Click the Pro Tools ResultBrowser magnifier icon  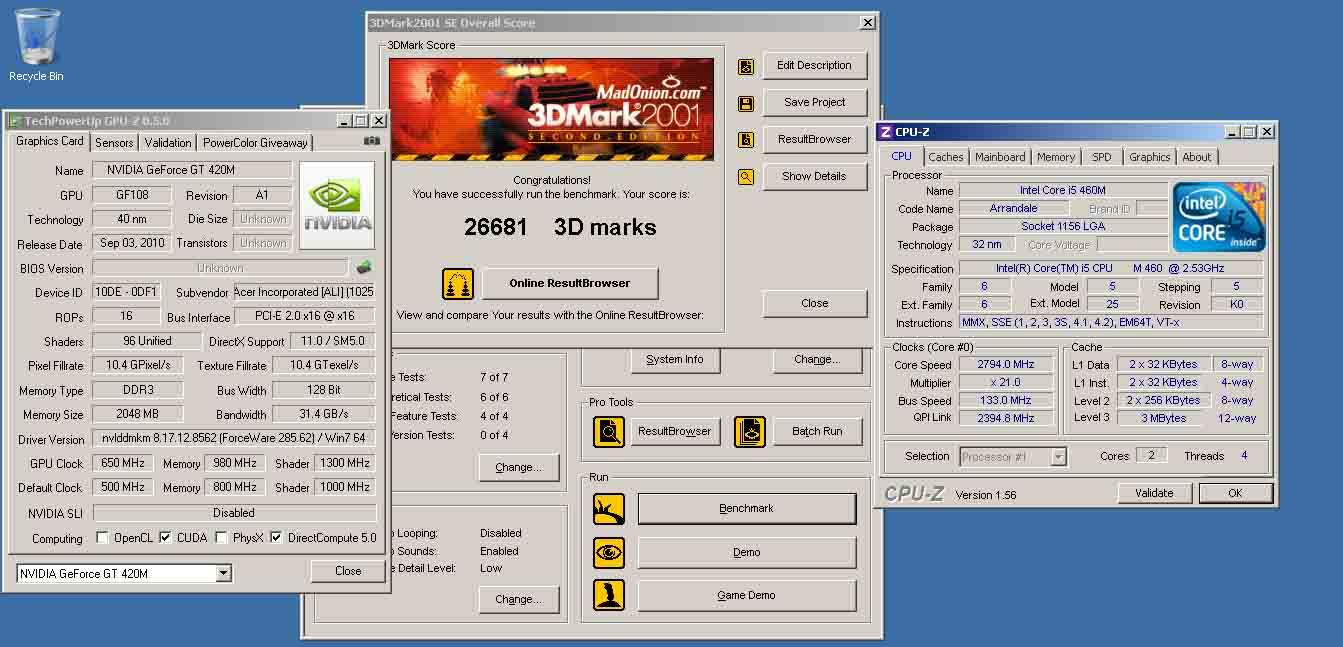(608, 431)
